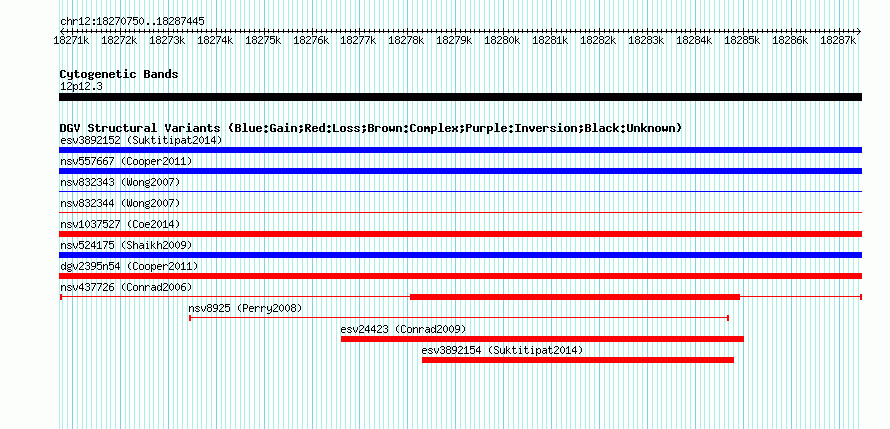Click the DGV Structural Variants track heading
Image resolution: width=890 pixels, height=429 pixels.
click(371, 128)
